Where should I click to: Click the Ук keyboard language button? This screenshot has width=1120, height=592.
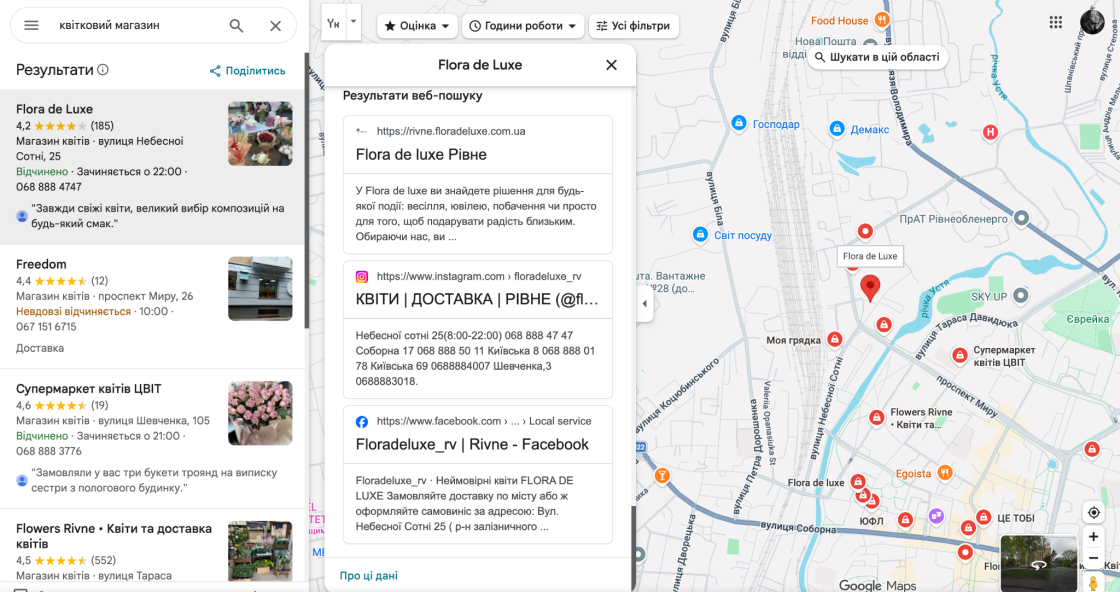[x=334, y=23]
